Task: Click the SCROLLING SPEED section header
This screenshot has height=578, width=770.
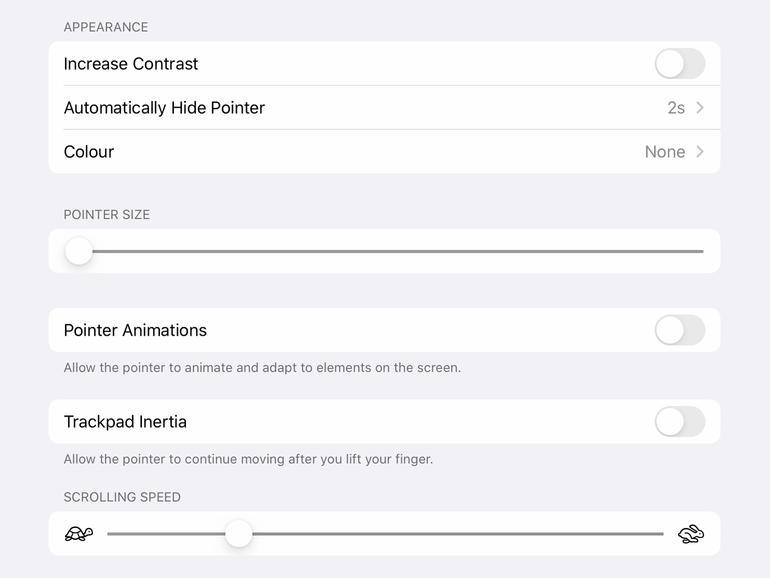Action: 122,497
